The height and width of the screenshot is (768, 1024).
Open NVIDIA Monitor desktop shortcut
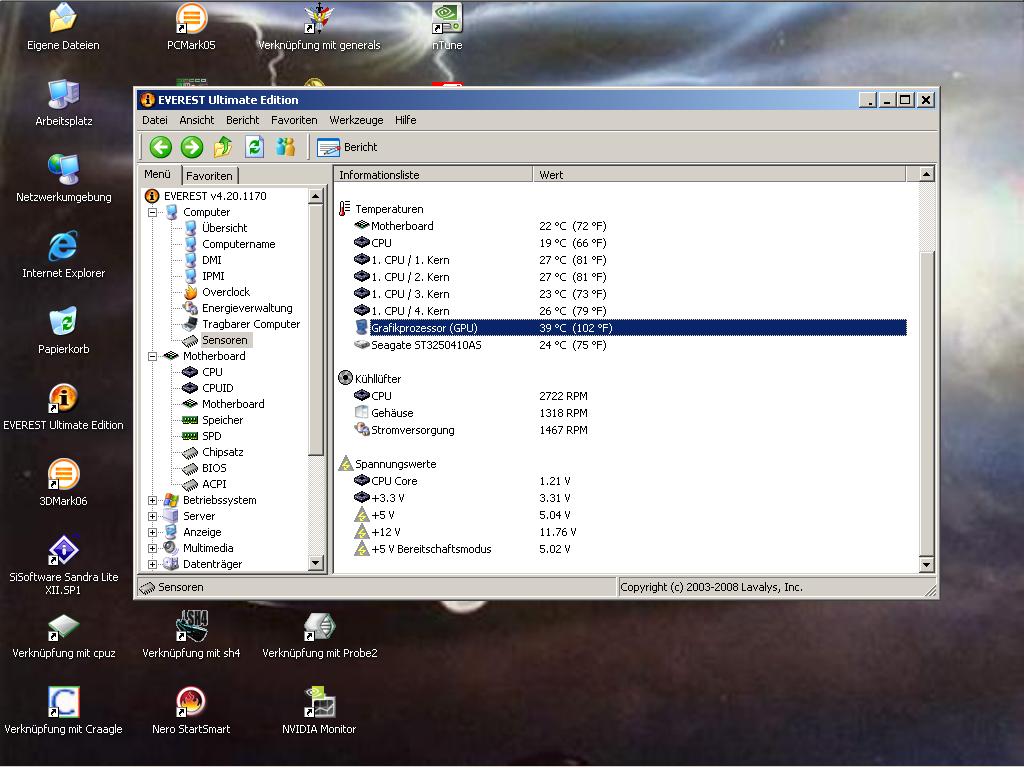pos(319,711)
